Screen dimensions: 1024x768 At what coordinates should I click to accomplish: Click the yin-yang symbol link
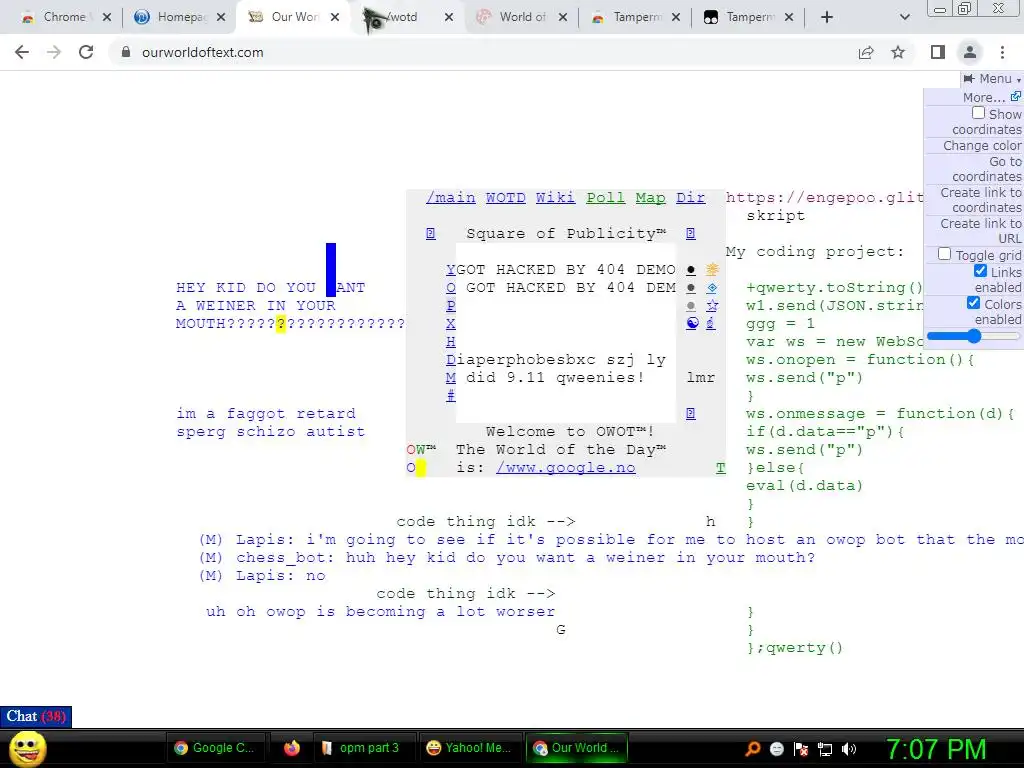click(x=692, y=323)
